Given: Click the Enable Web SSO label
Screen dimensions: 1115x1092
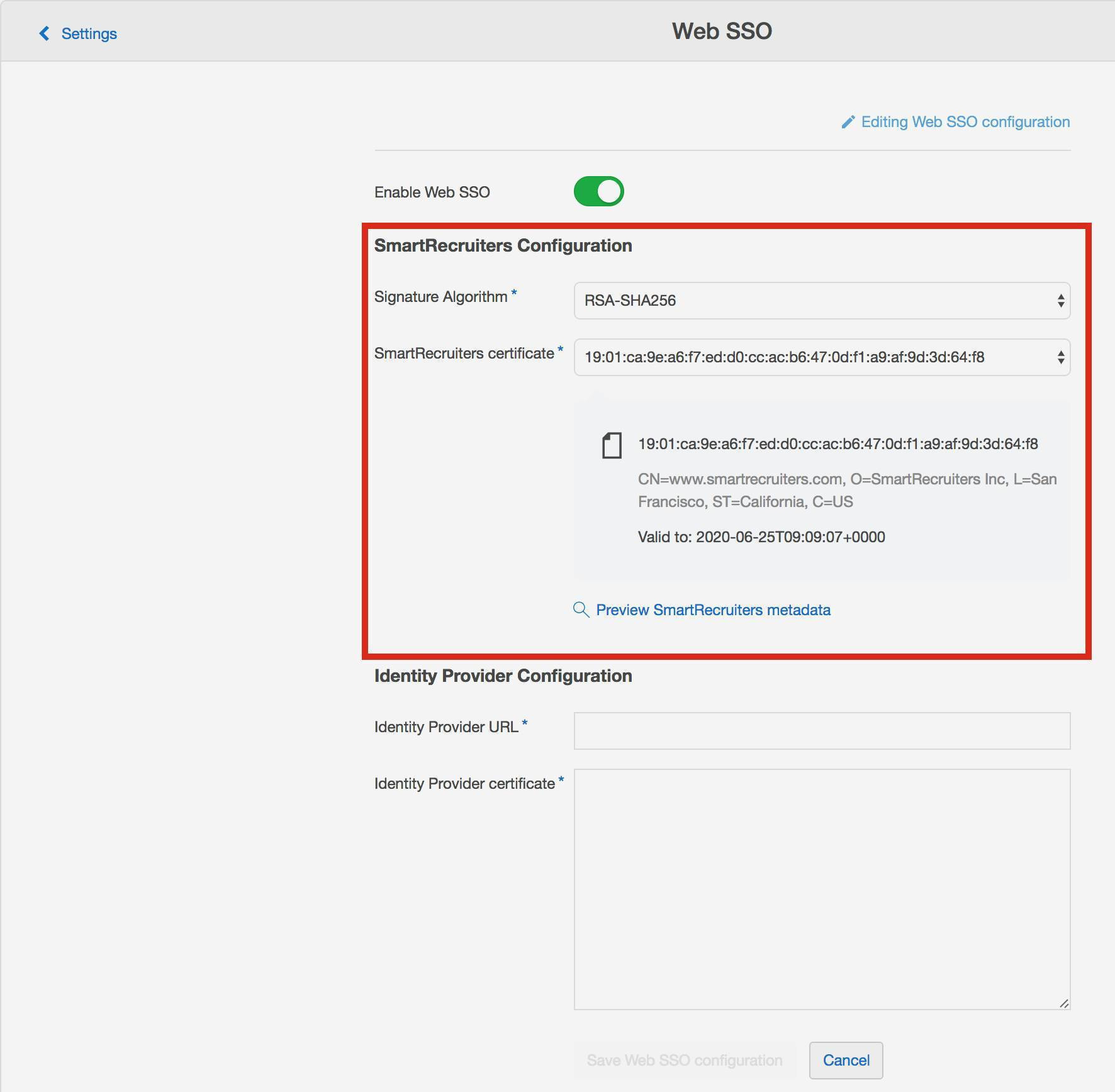Looking at the screenshot, I should pyautogui.click(x=432, y=192).
